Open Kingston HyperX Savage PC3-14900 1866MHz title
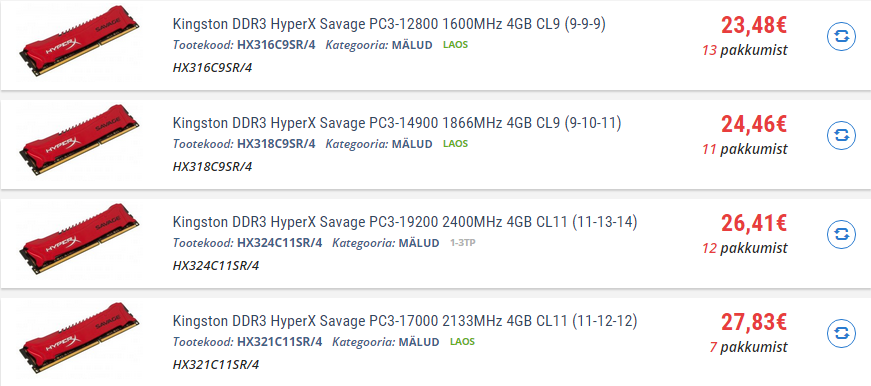This screenshot has height=386, width=871. [x=397, y=123]
